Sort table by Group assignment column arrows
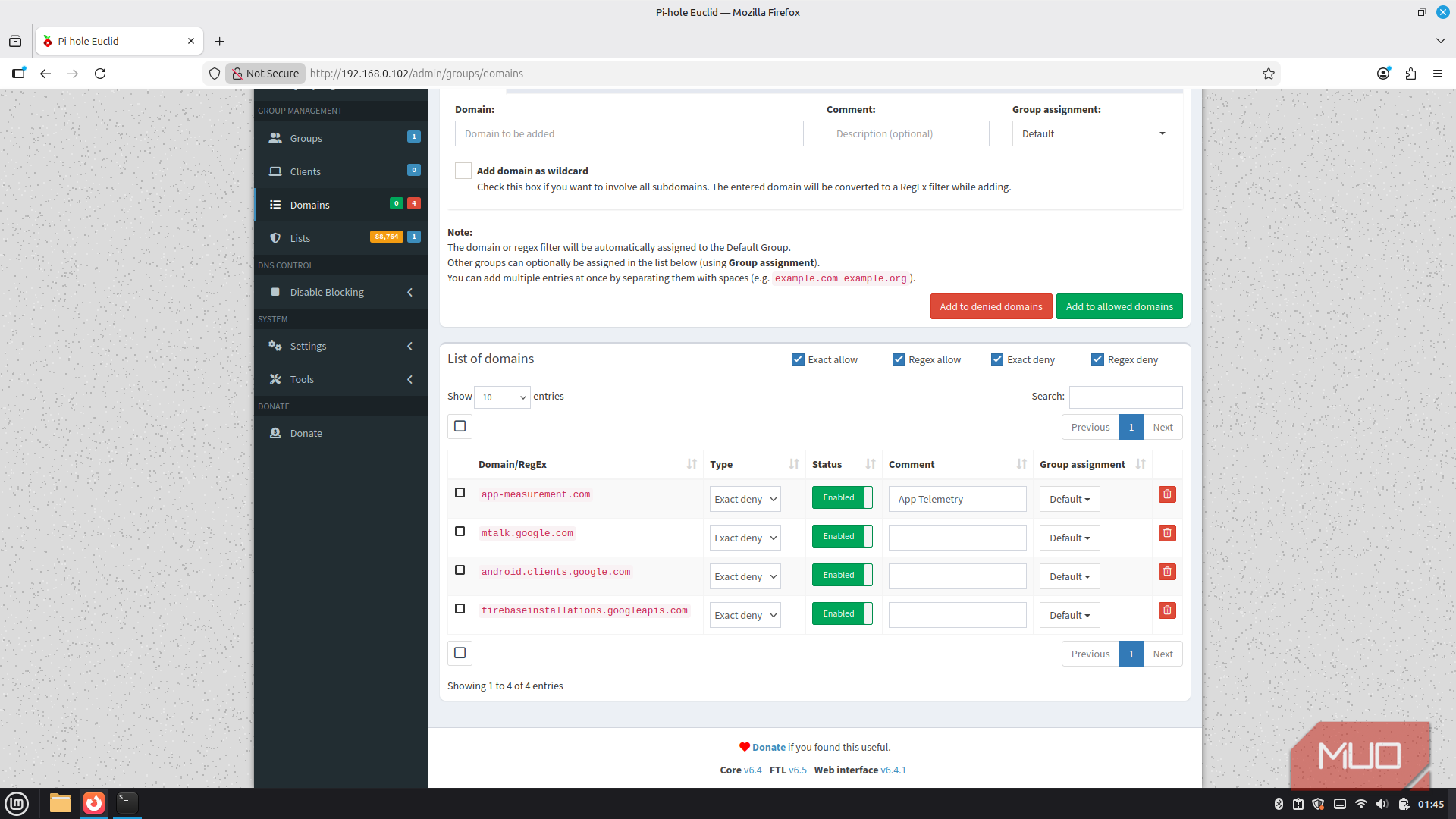Viewport: 1456px width, 819px height. (x=1141, y=464)
